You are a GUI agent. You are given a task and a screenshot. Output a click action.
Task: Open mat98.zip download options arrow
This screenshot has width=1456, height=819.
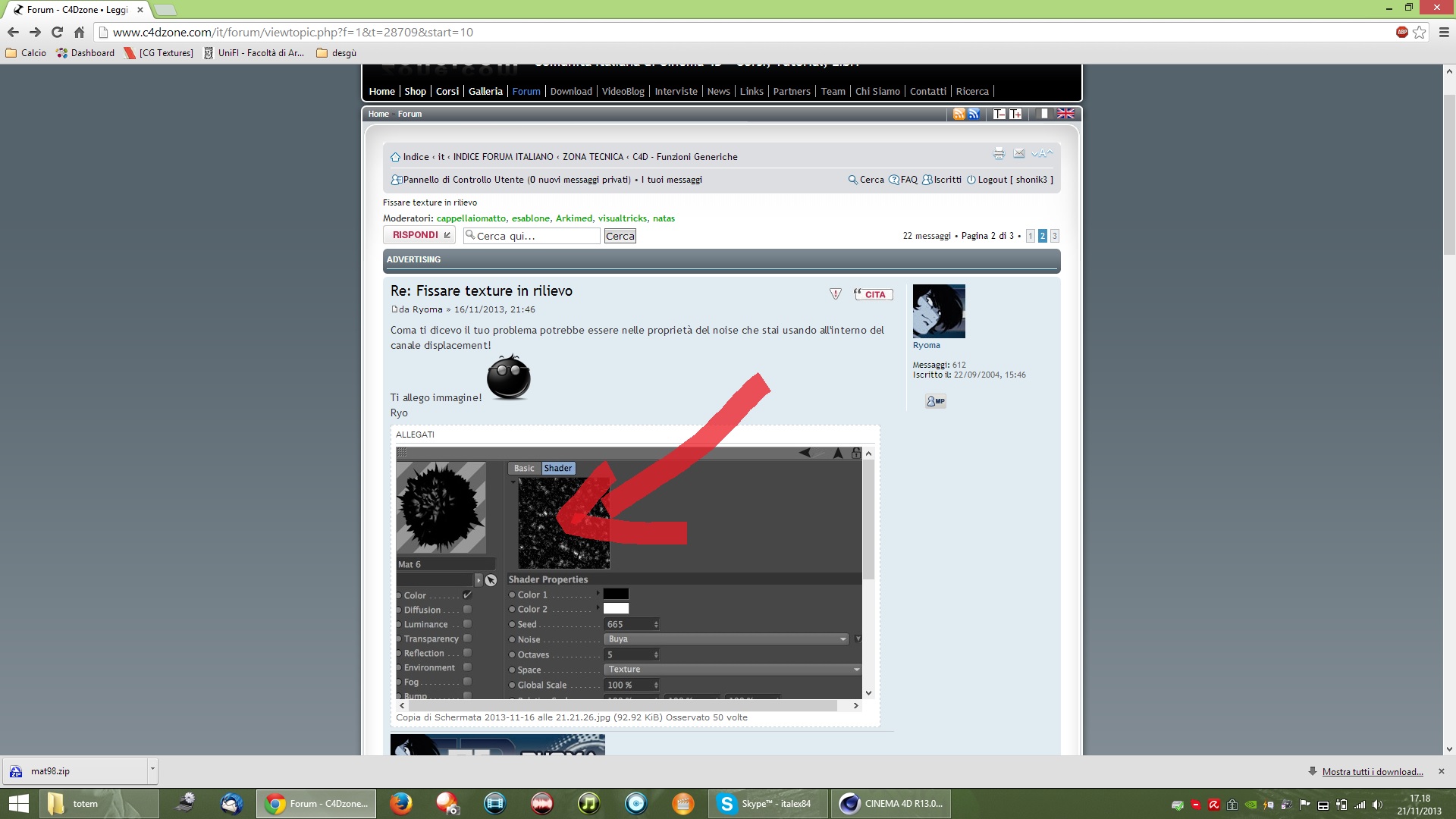coord(152,769)
